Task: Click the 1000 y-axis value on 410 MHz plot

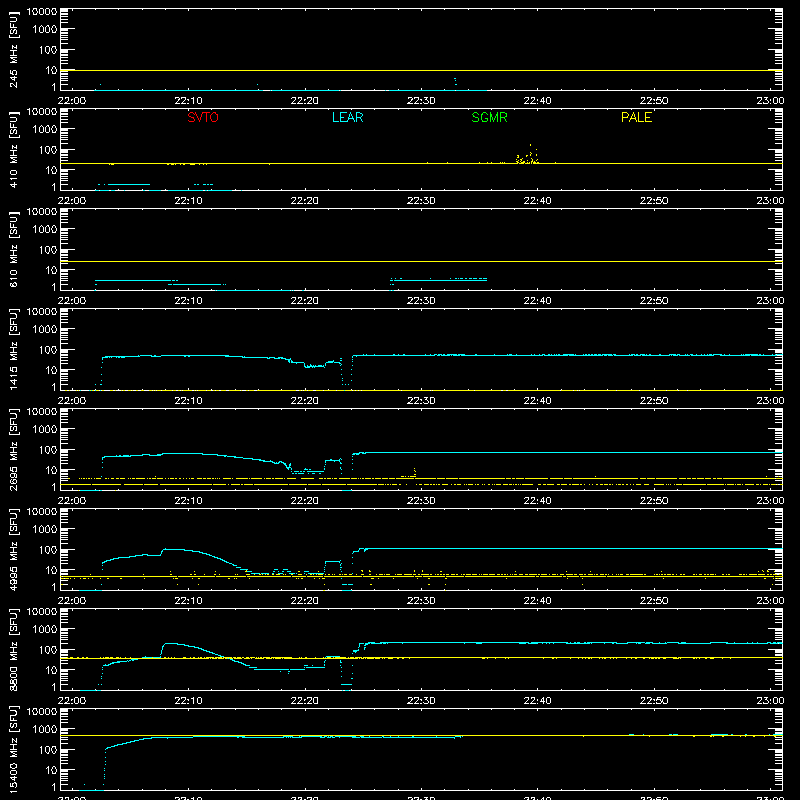Action: pos(45,130)
